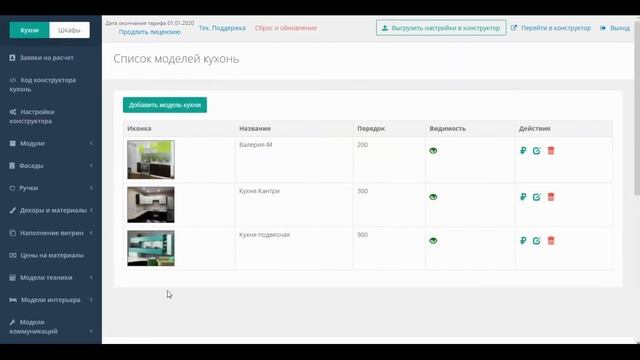Expand the Декоры и материалы arrow
640x360 pixels.
coord(91,210)
